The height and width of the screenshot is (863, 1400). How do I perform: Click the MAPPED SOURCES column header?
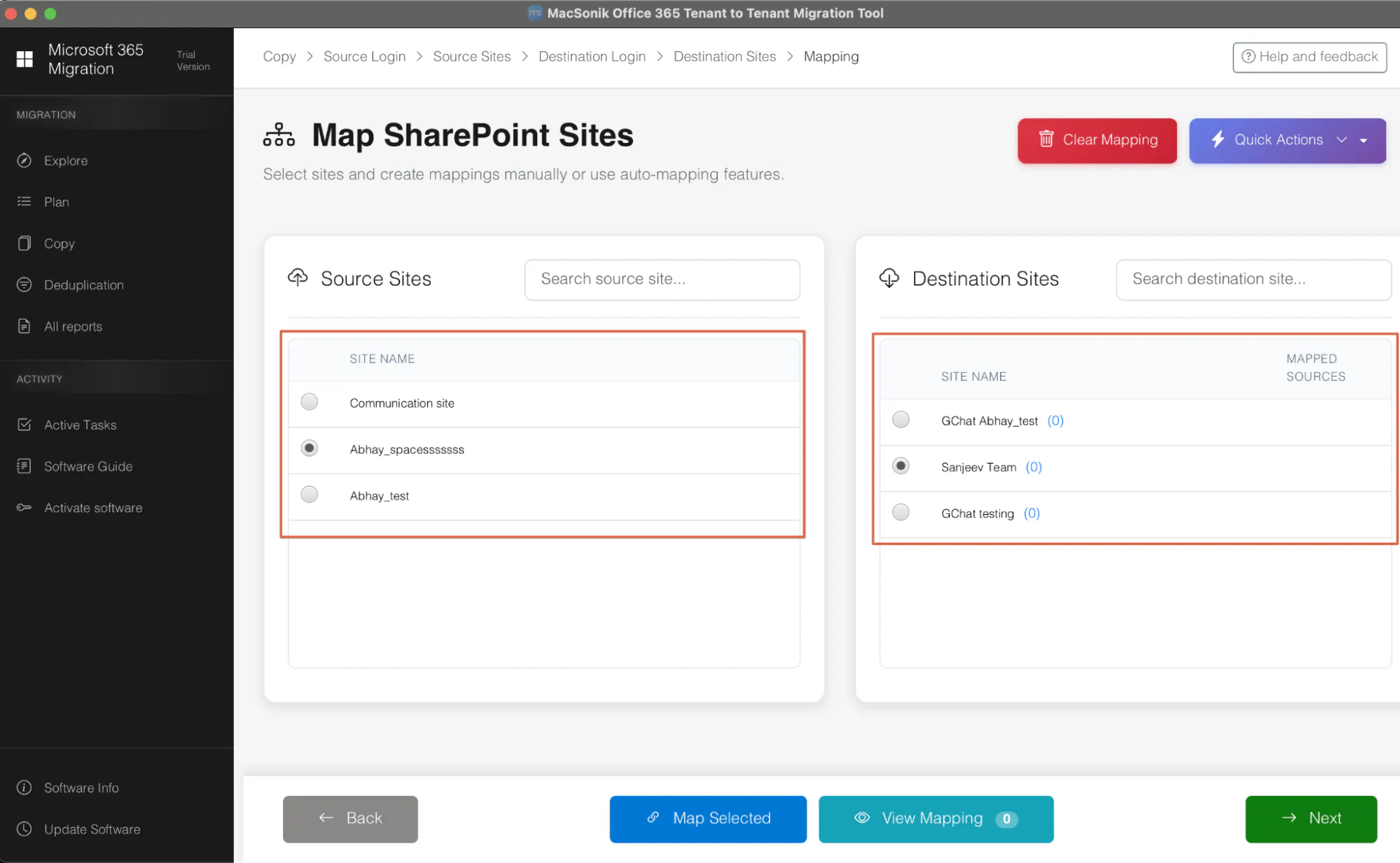pyautogui.click(x=1315, y=367)
